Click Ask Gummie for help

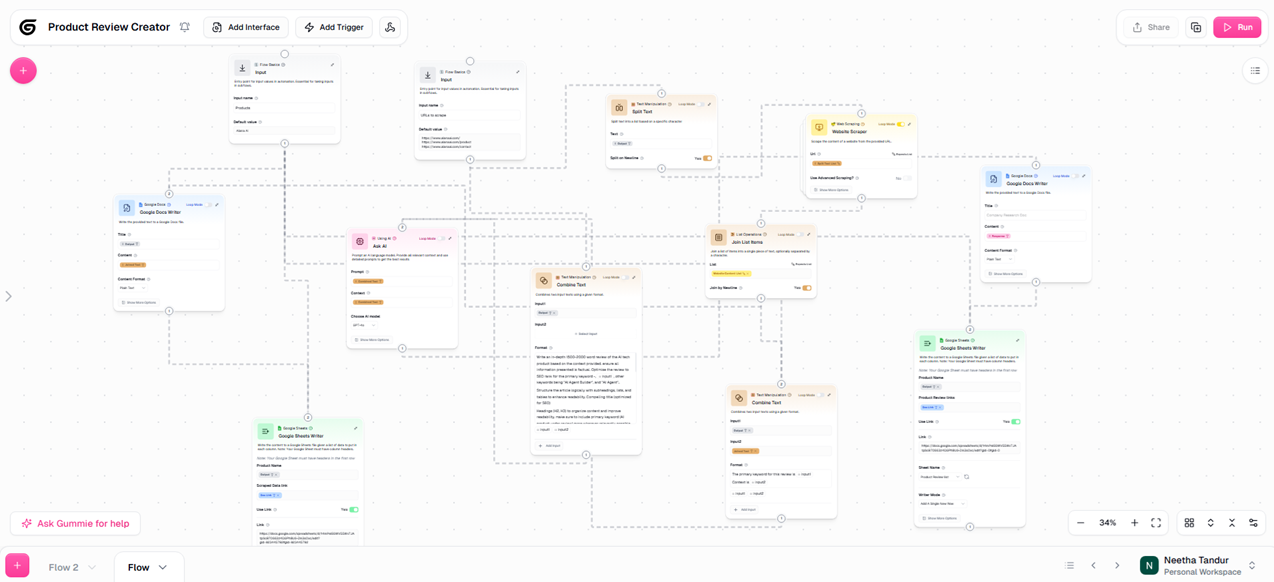[75, 522]
